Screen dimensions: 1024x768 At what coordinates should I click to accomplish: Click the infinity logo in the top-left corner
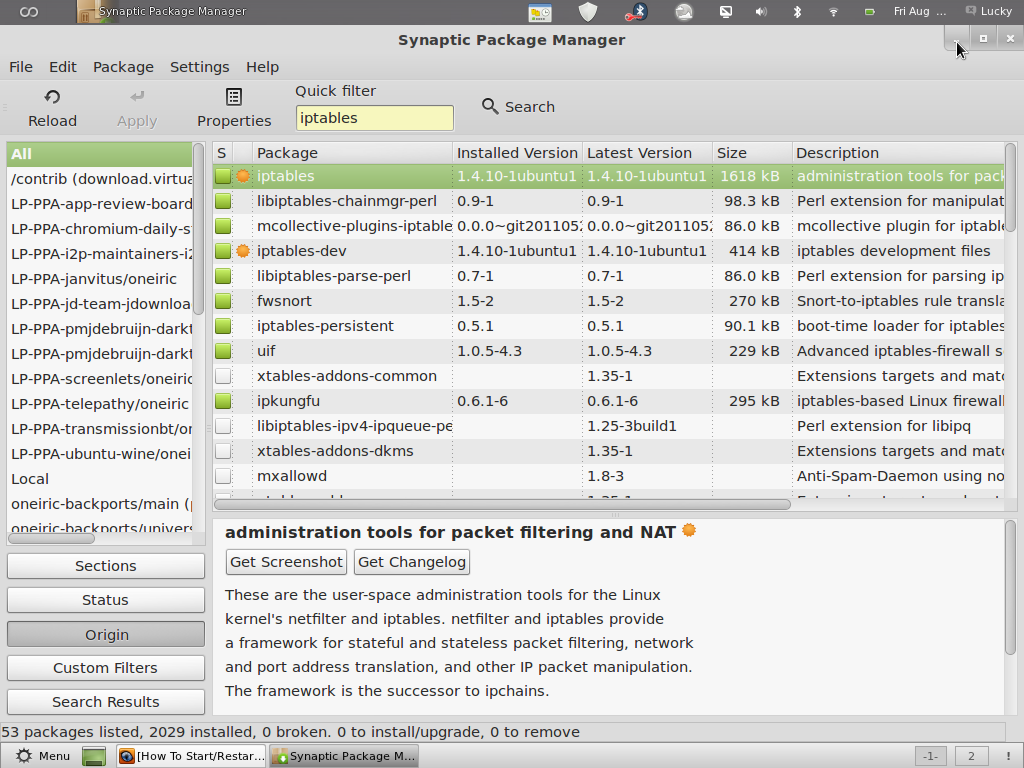29,12
